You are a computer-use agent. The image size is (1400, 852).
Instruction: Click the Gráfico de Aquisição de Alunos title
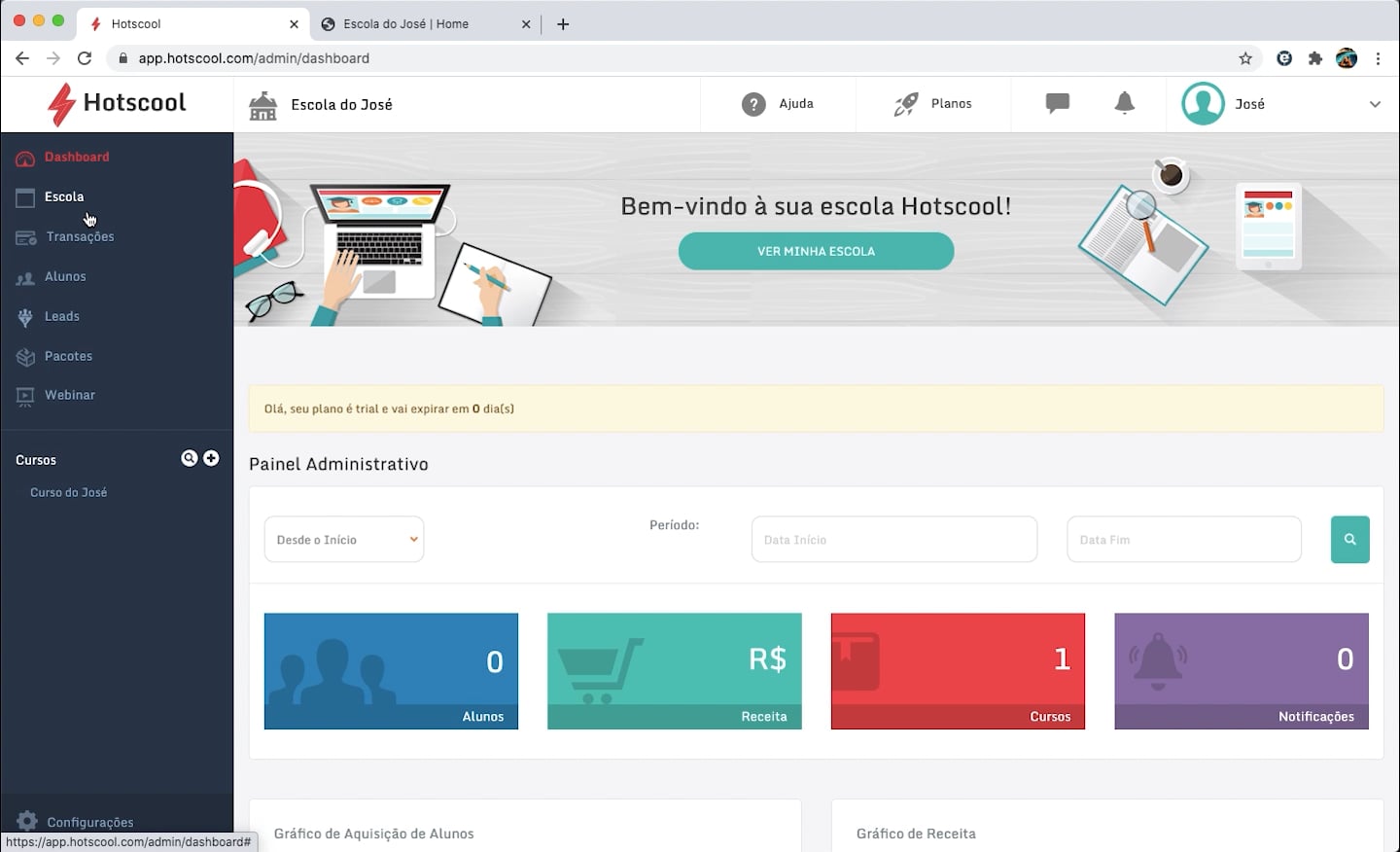(x=374, y=834)
